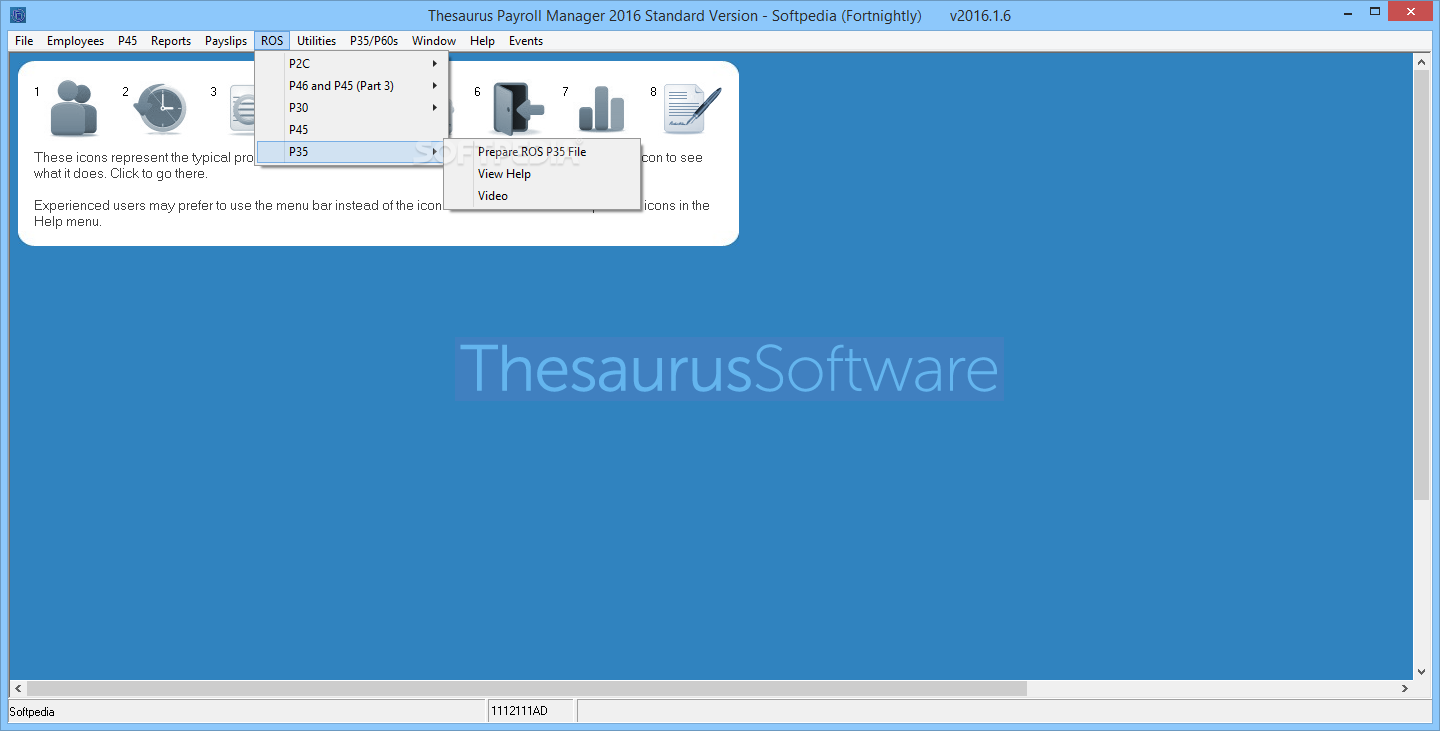Image resolution: width=1440 pixels, height=731 pixels.
Task: Open the Help menu
Action: click(482, 41)
